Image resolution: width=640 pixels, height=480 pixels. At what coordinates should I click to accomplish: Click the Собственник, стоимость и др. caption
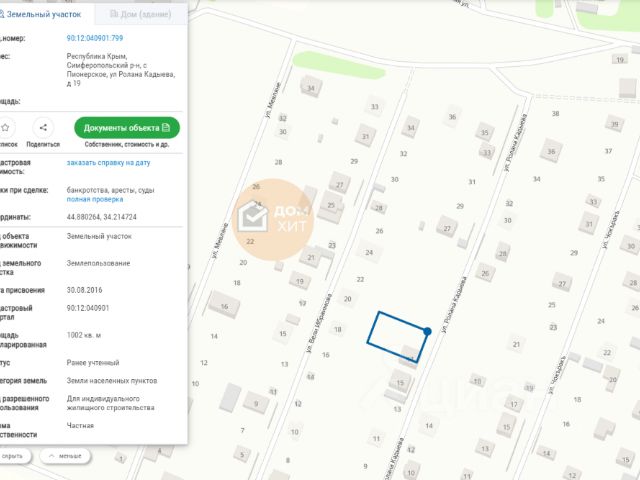tap(127, 144)
